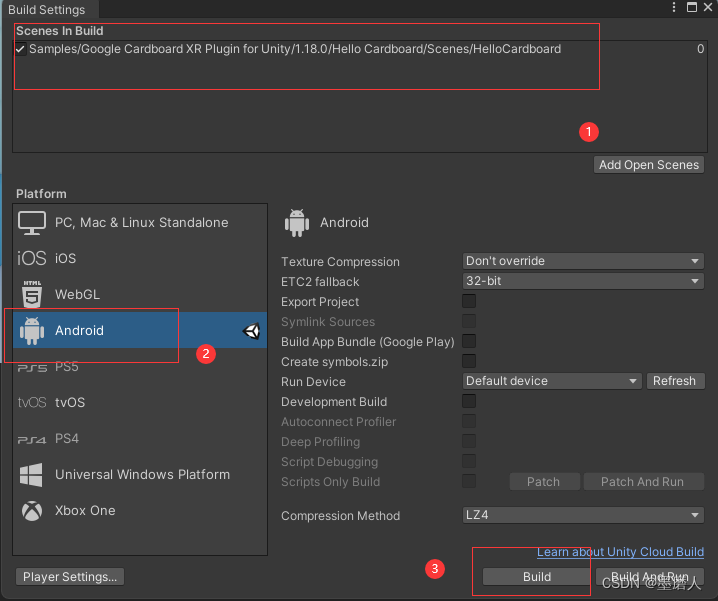The width and height of the screenshot is (718, 601).
Task: Click the Run Device label
Action: [313, 382]
